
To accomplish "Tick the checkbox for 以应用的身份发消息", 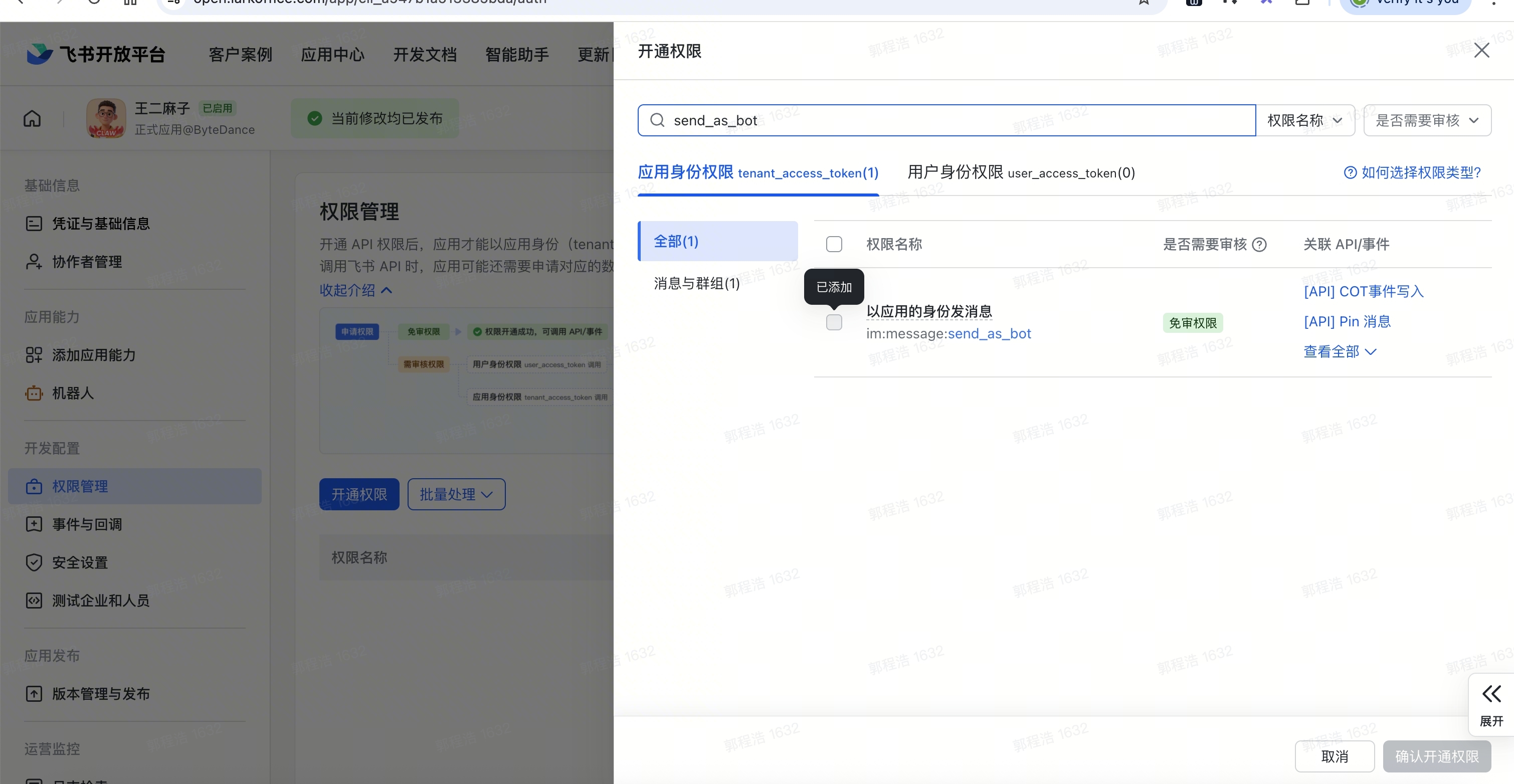I will tap(834, 322).
